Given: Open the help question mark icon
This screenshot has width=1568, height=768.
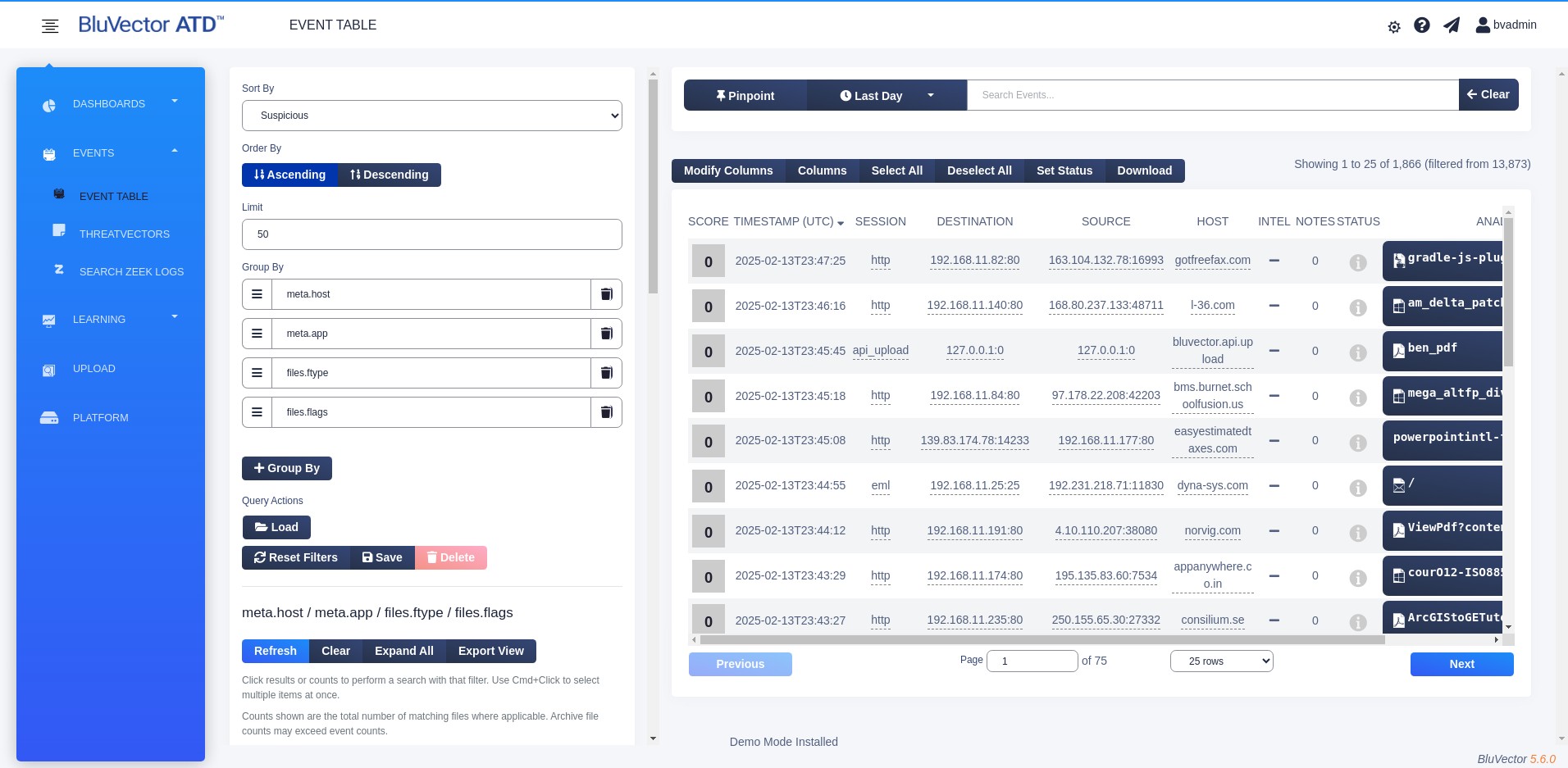Looking at the screenshot, I should pyautogui.click(x=1422, y=25).
